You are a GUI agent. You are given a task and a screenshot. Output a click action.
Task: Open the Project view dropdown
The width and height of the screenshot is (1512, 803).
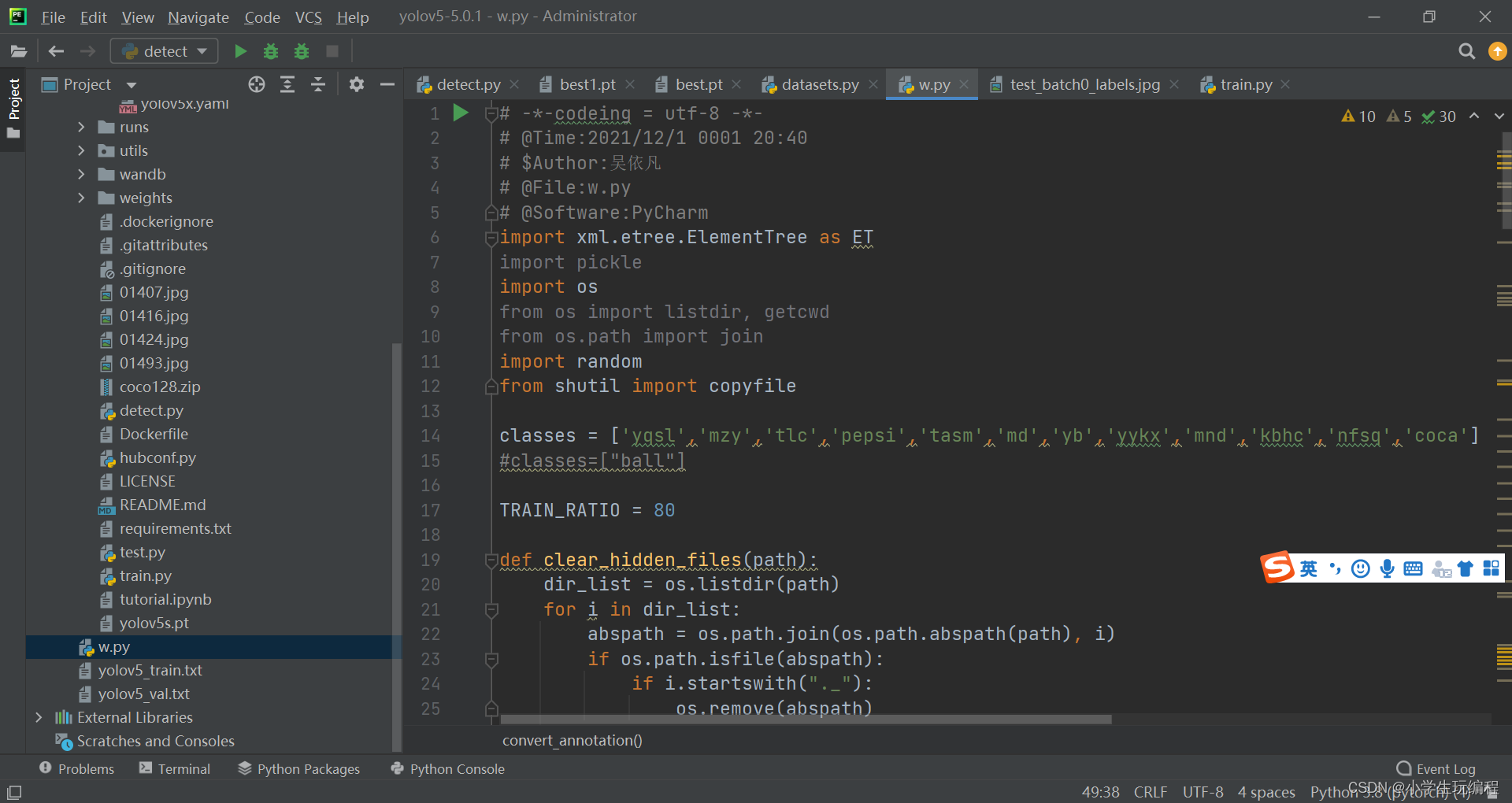click(131, 85)
